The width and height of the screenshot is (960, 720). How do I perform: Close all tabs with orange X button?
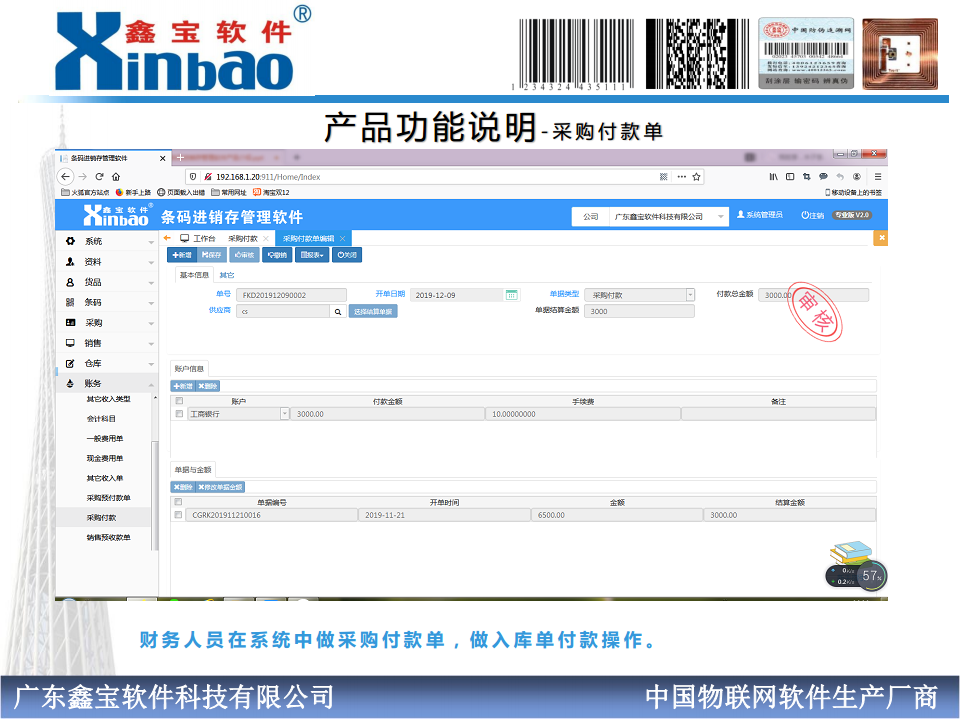tap(881, 238)
